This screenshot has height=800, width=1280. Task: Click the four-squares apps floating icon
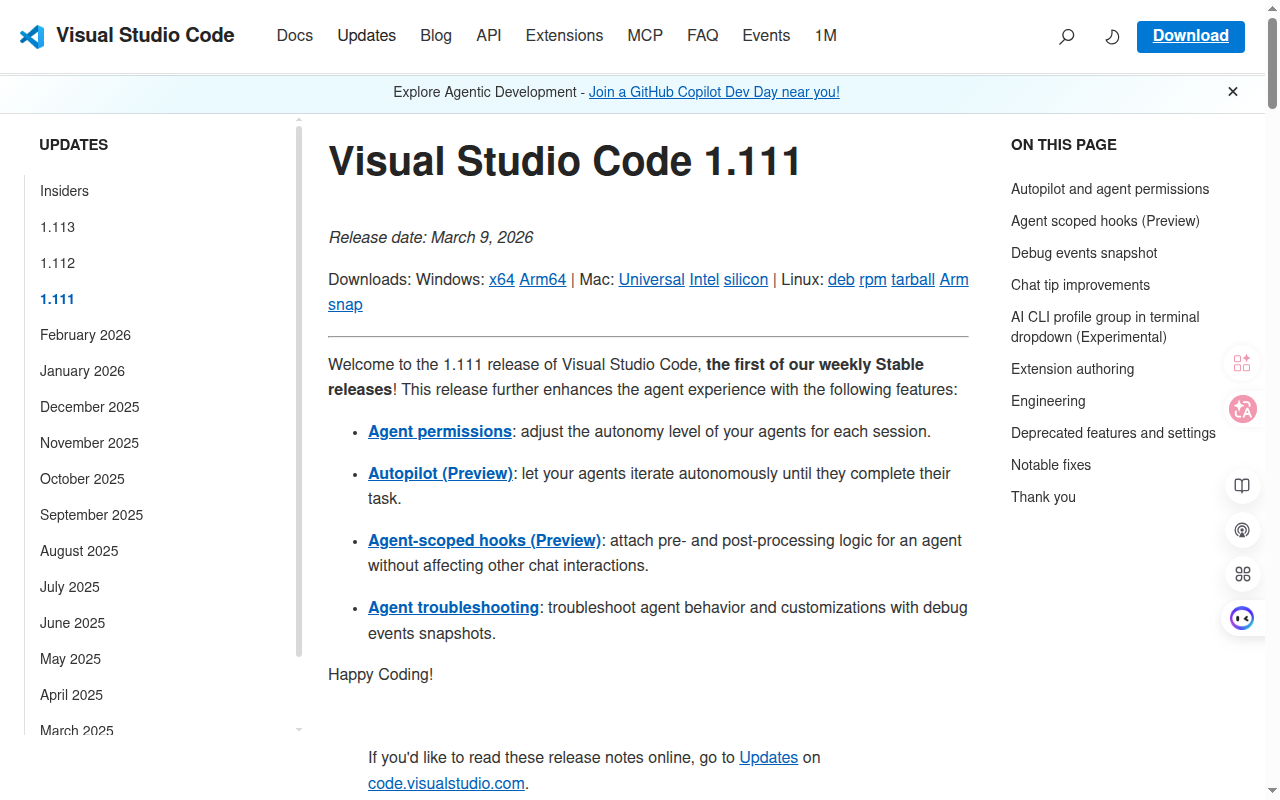point(1242,574)
